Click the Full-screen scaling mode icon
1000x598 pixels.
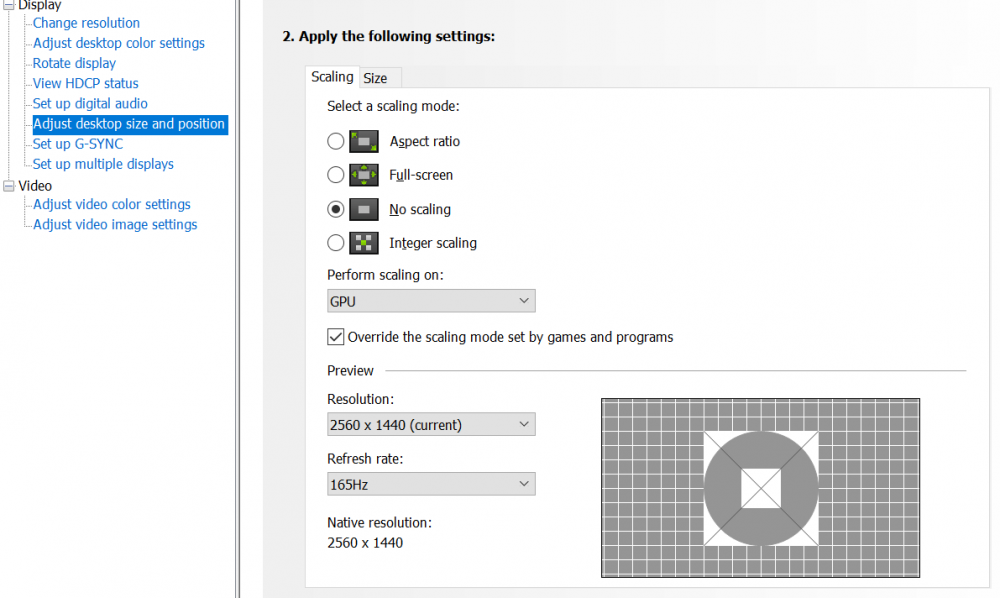pyautogui.click(x=364, y=175)
